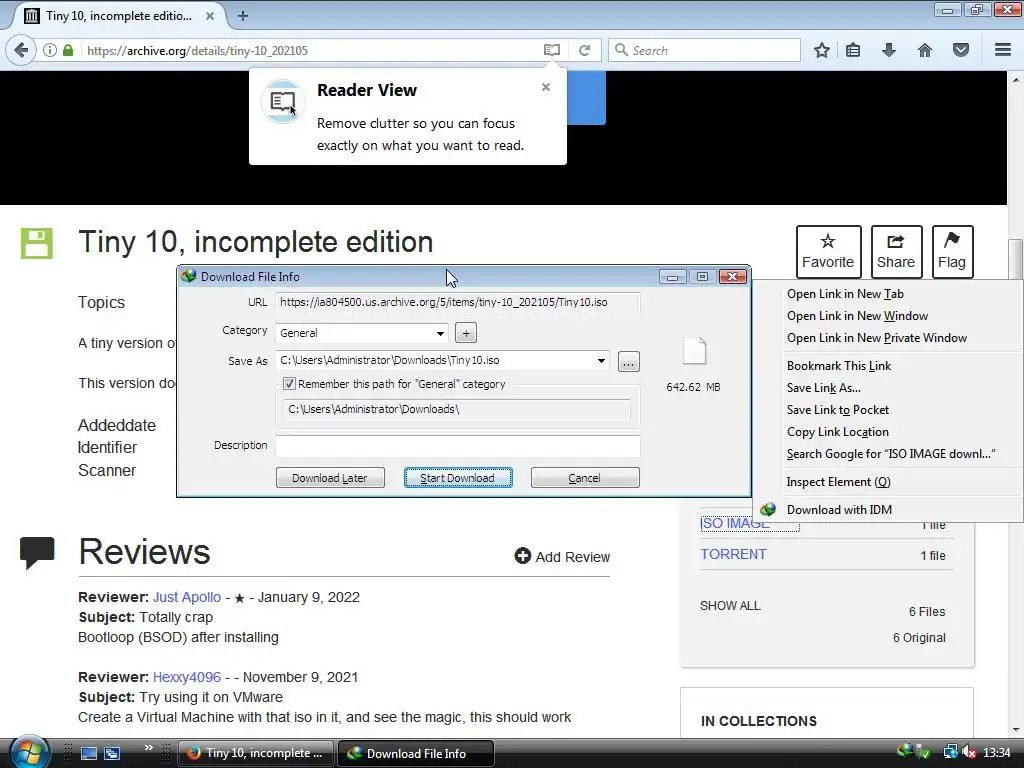Click the taskbar clock 13:34
The width and height of the screenshot is (1024, 768).
pyautogui.click(x=997, y=753)
